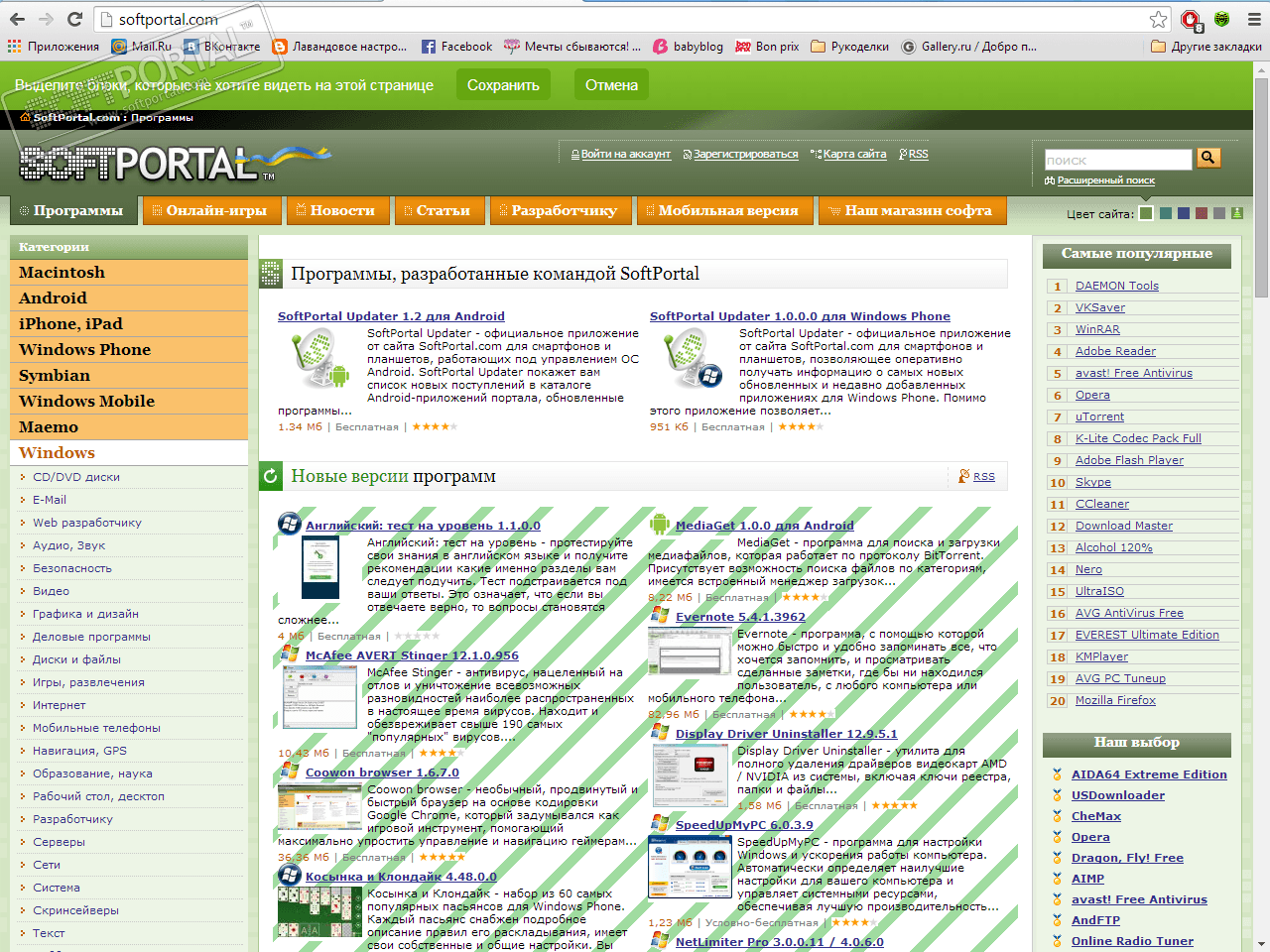Screen dimensions: 1270x952
Task: Click the поиск search input field
Action: pyautogui.click(x=1118, y=160)
